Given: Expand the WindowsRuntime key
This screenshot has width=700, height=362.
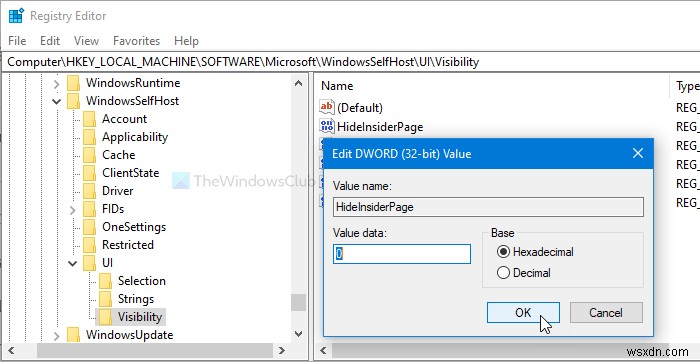Looking at the screenshot, I should (56, 83).
